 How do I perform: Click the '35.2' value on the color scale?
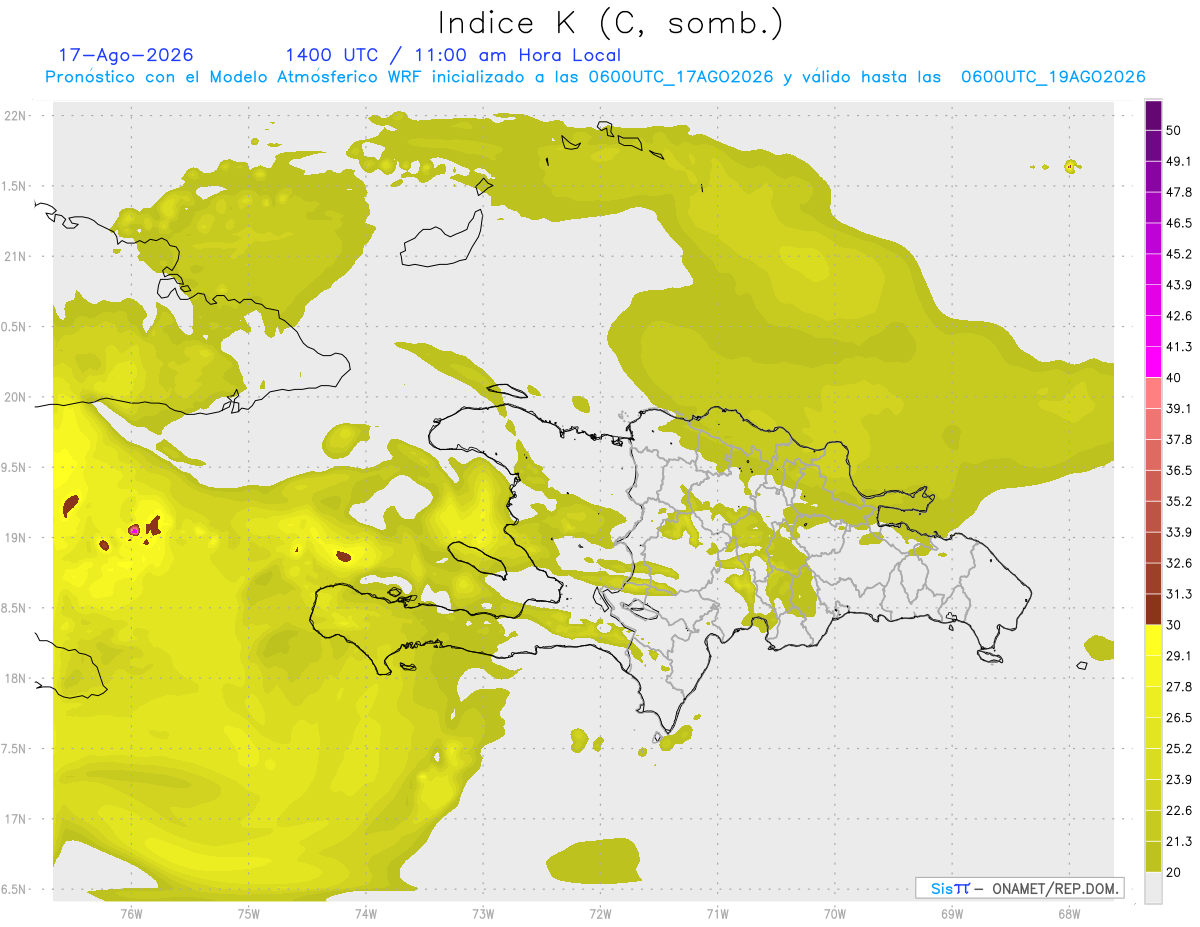click(1179, 501)
